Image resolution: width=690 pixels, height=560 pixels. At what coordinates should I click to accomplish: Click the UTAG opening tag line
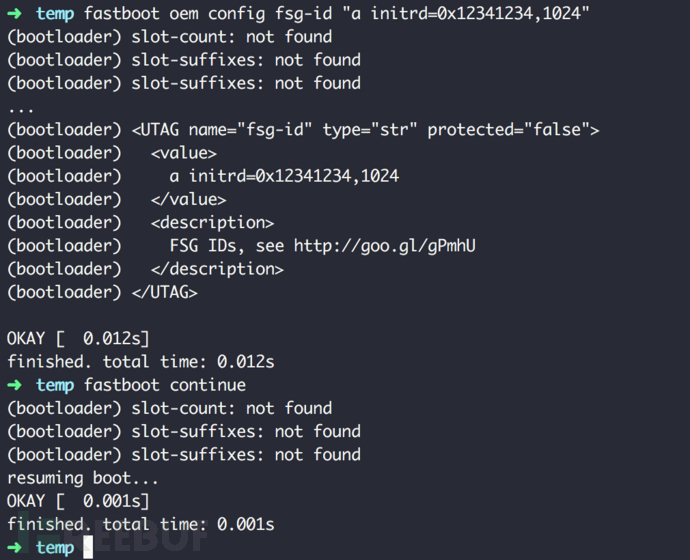tap(303, 130)
